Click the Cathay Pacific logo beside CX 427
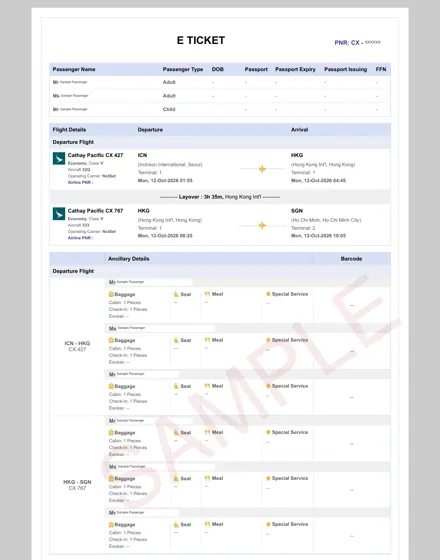 [x=59, y=158]
